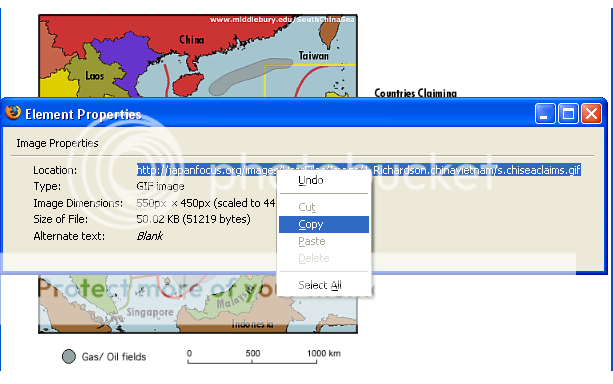Click the disabled Paste menu entry
The image size is (613, 384).
click(x=324, y=241)
